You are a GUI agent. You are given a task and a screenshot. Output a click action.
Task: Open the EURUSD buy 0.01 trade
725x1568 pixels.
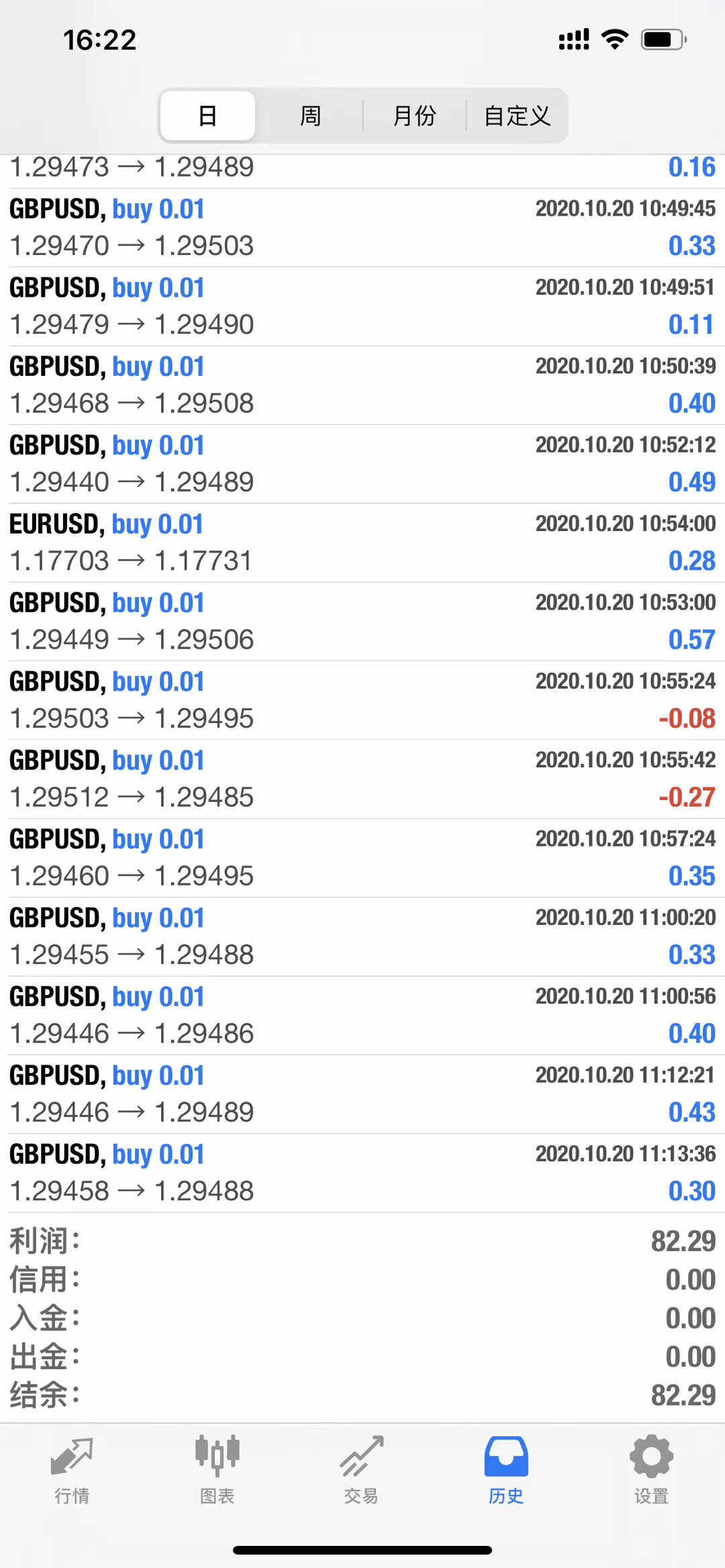click(362, 542)
